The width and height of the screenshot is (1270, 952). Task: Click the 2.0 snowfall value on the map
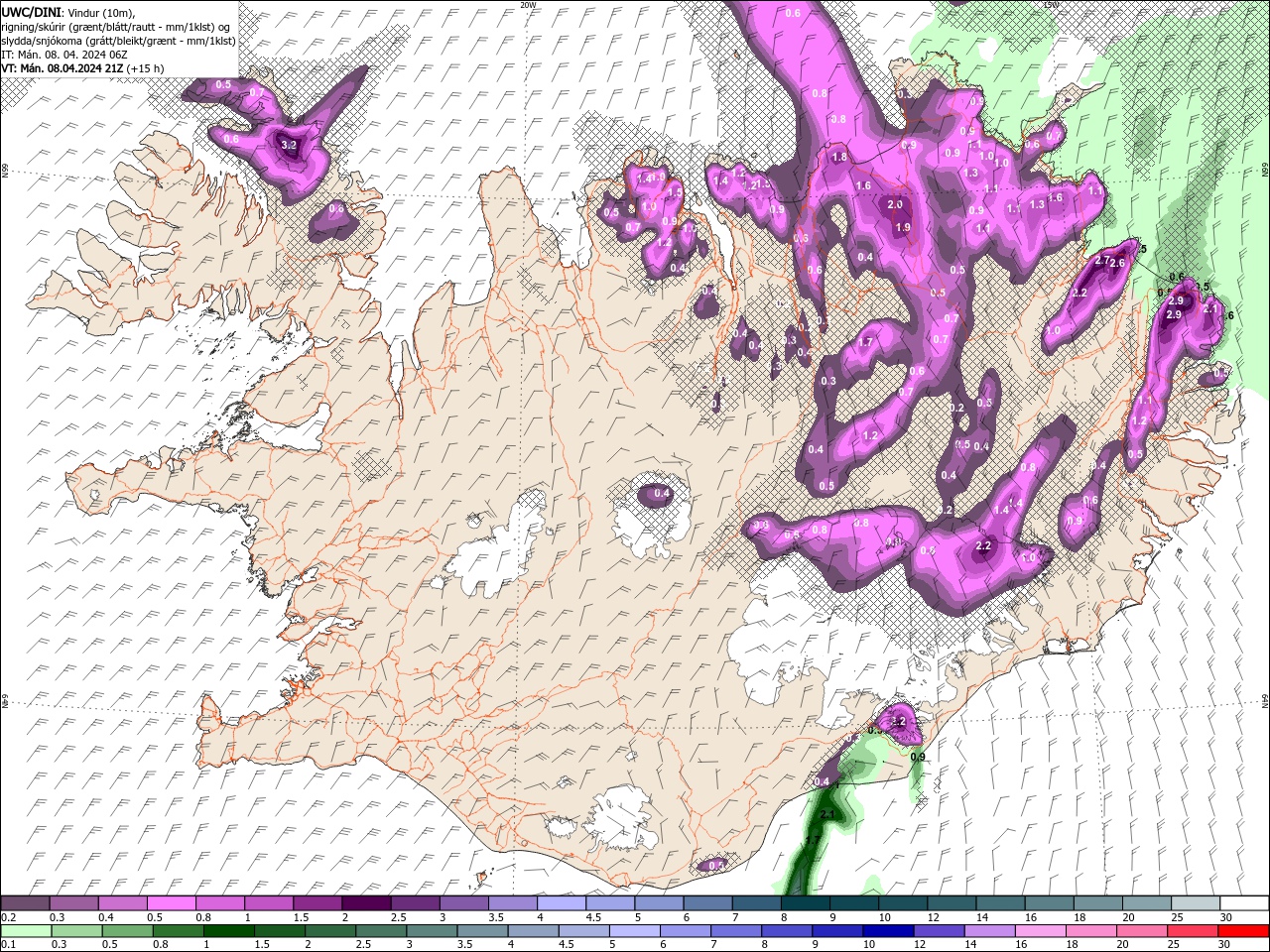tap(895, 204)
